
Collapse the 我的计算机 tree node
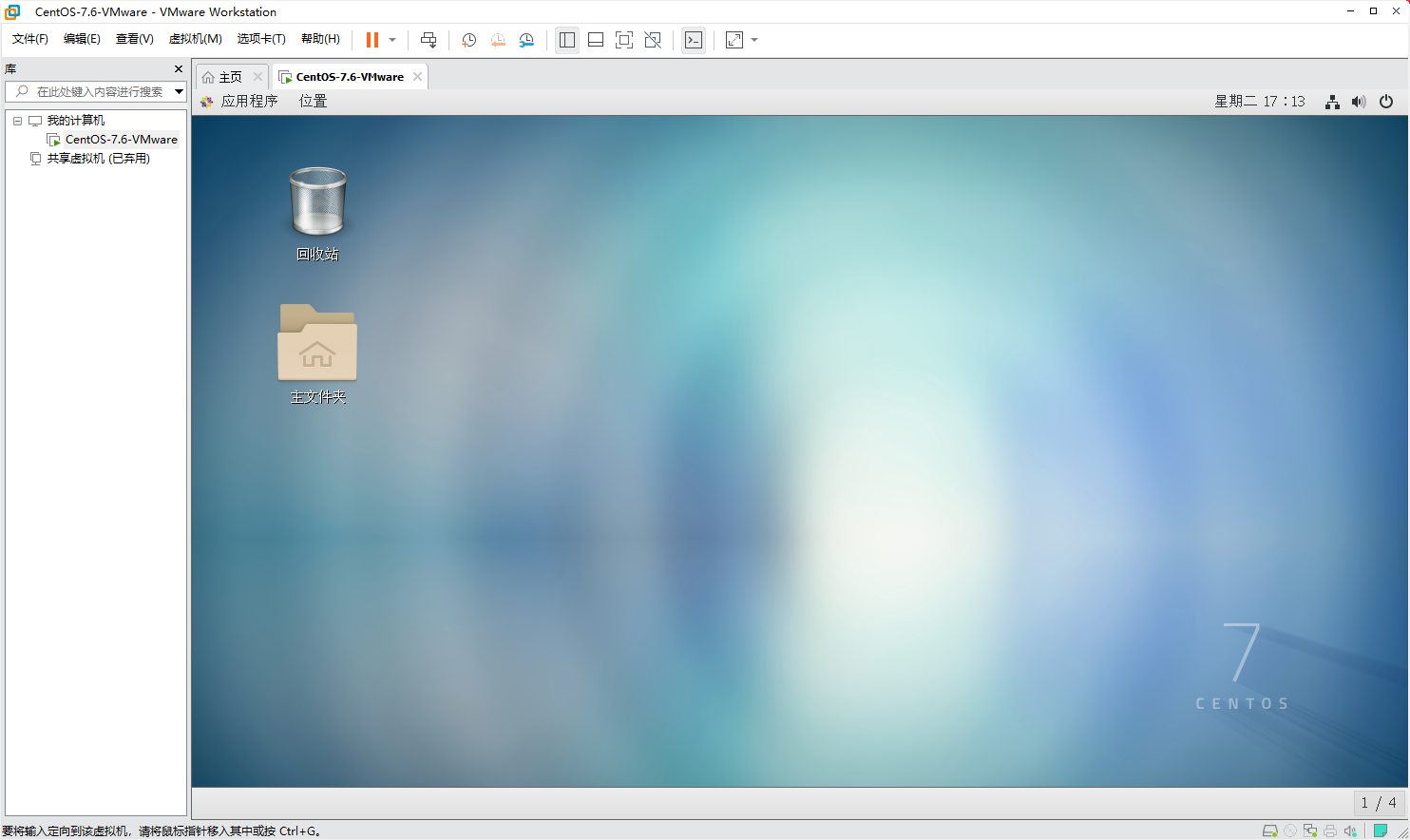(x=17, y=121)
